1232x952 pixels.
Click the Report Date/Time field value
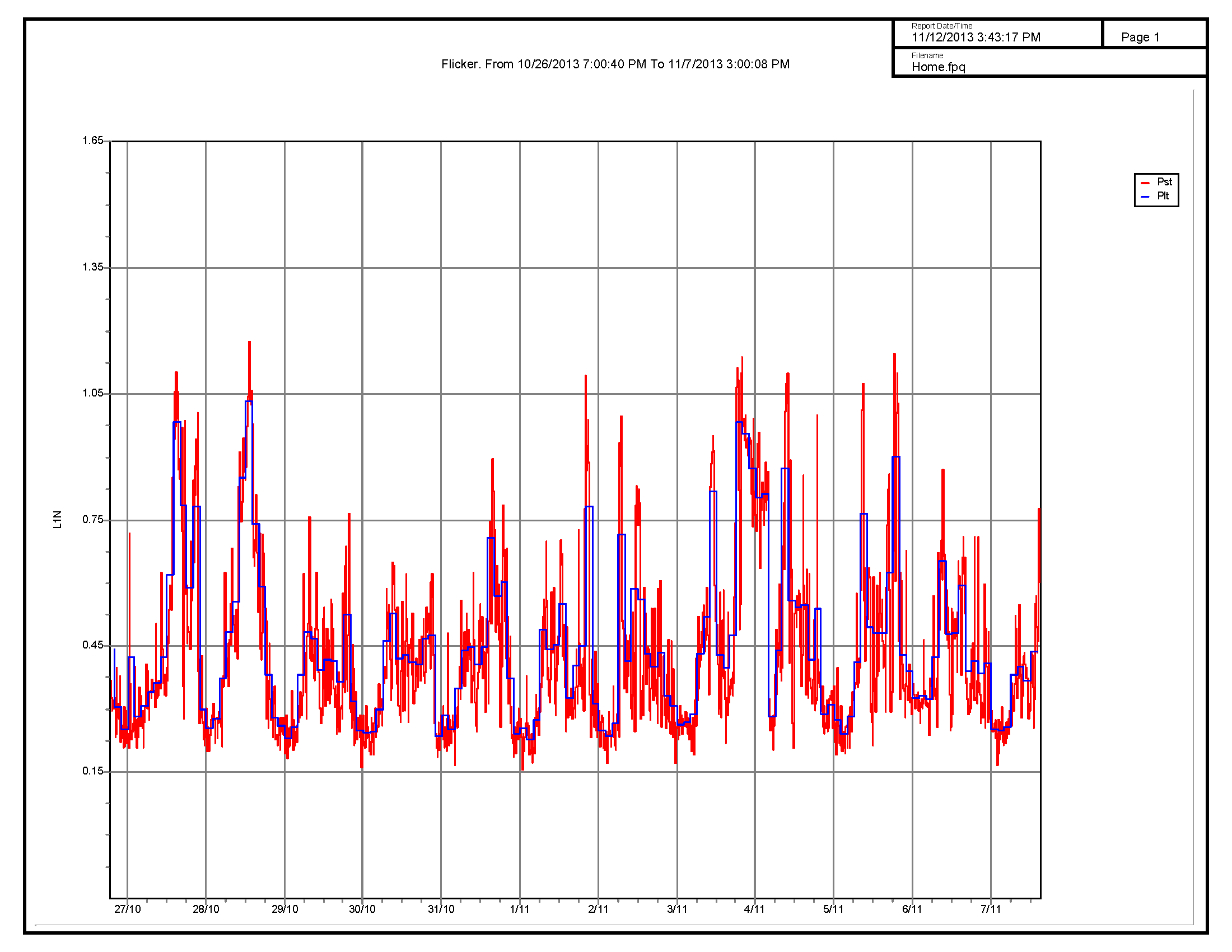point(976,38)
